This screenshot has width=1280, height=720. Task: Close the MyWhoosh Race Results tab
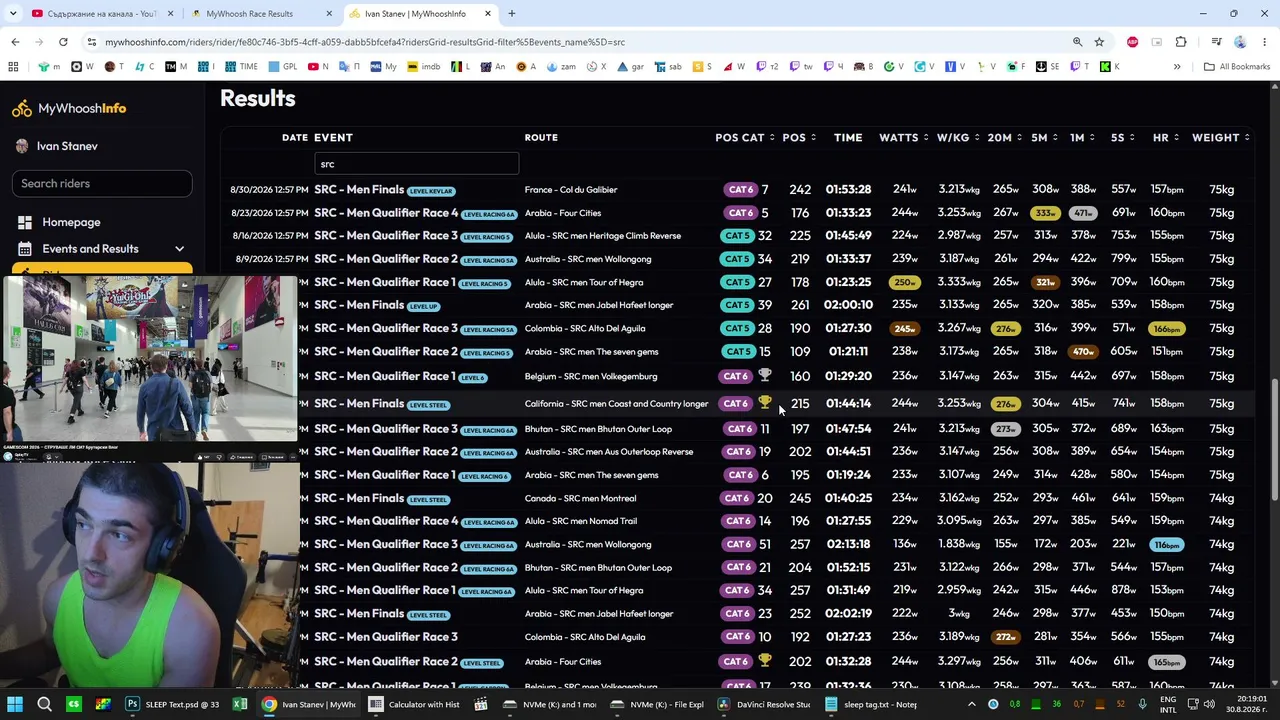[x=329, y=14]
